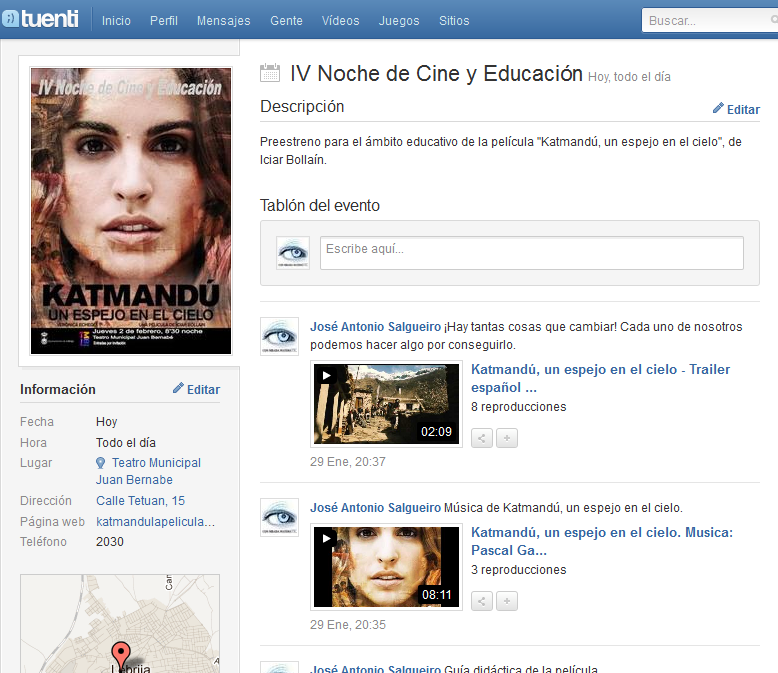Click Editar in the Información panel

196,389
